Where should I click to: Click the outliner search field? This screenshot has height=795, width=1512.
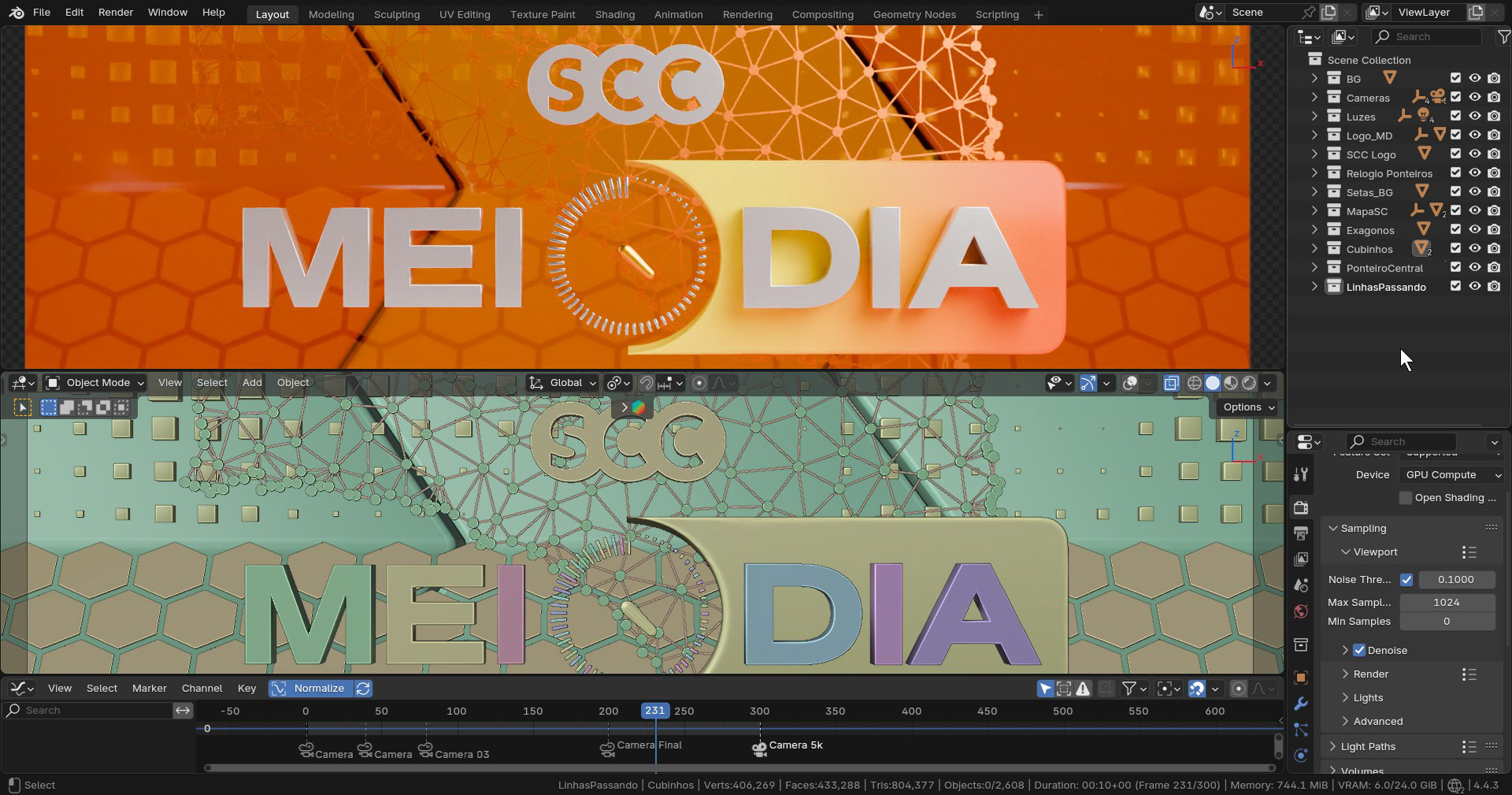1426,37
